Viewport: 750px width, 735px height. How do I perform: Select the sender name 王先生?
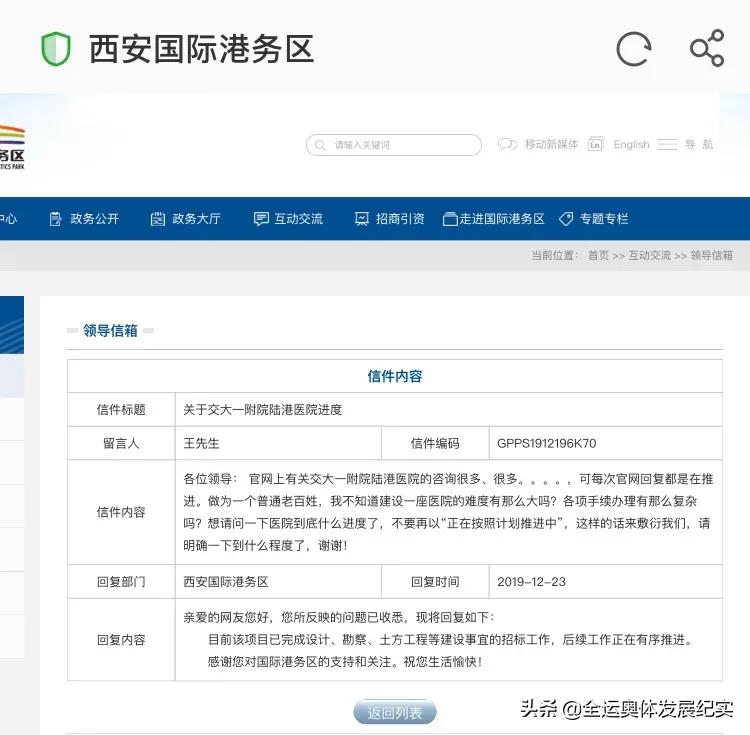coord(201,443)
